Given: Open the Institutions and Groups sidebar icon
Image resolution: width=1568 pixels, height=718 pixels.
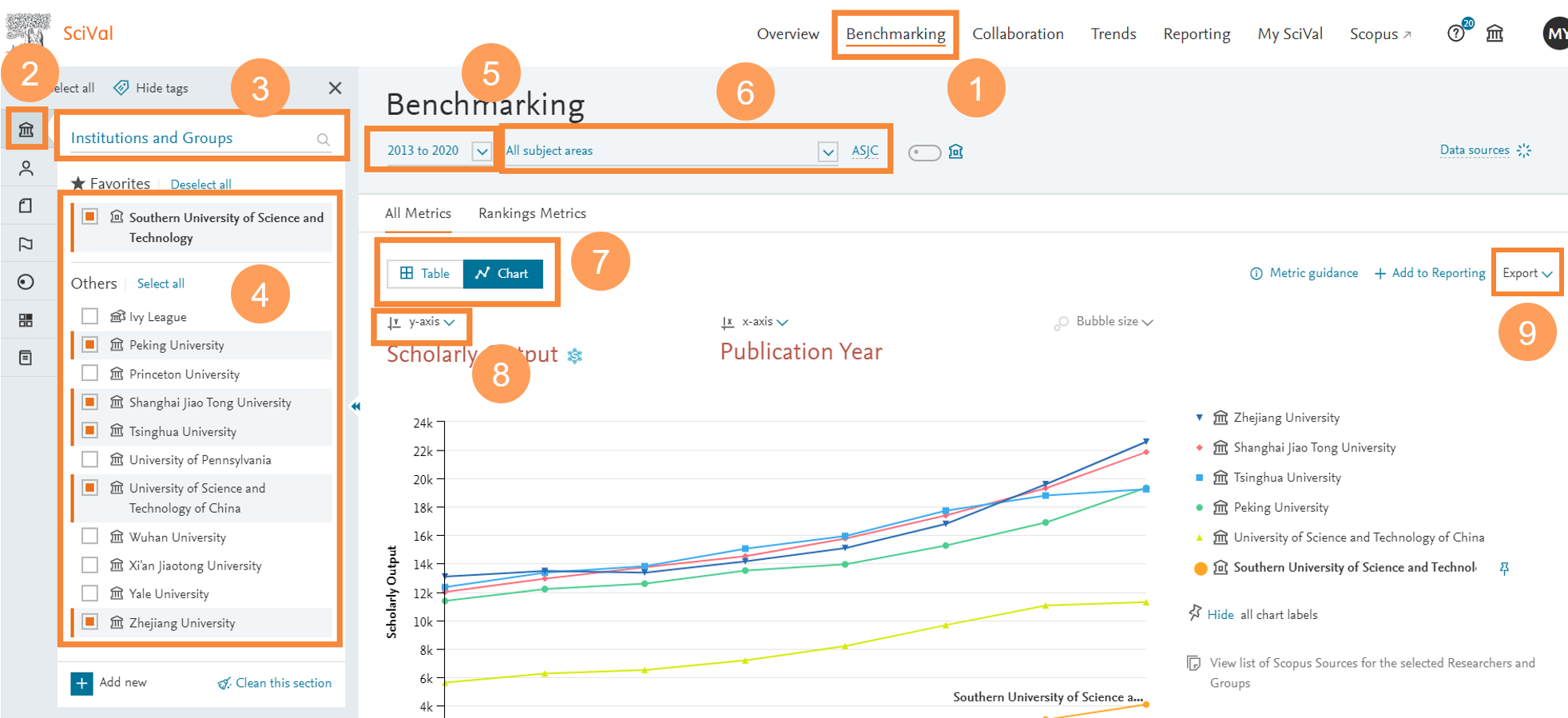Looking at the screenshot, I should pyautogui.click(x=26, y=129).
